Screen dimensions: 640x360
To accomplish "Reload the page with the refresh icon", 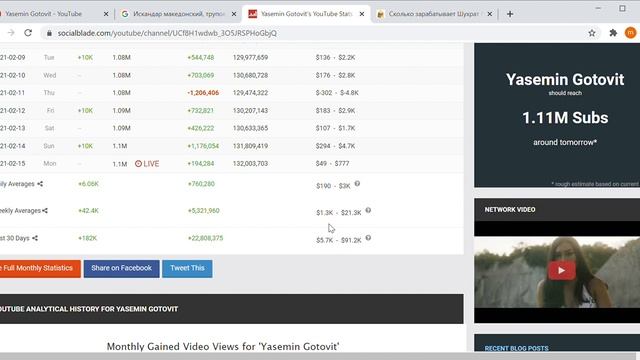I will (x=28, y=33).
